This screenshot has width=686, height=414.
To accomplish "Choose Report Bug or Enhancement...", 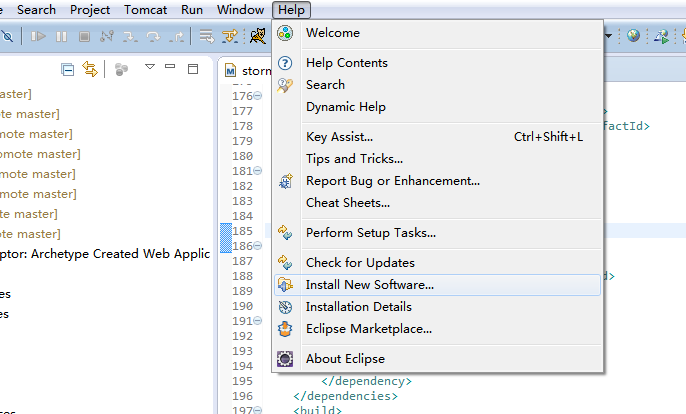I will [x=438, y=181].
